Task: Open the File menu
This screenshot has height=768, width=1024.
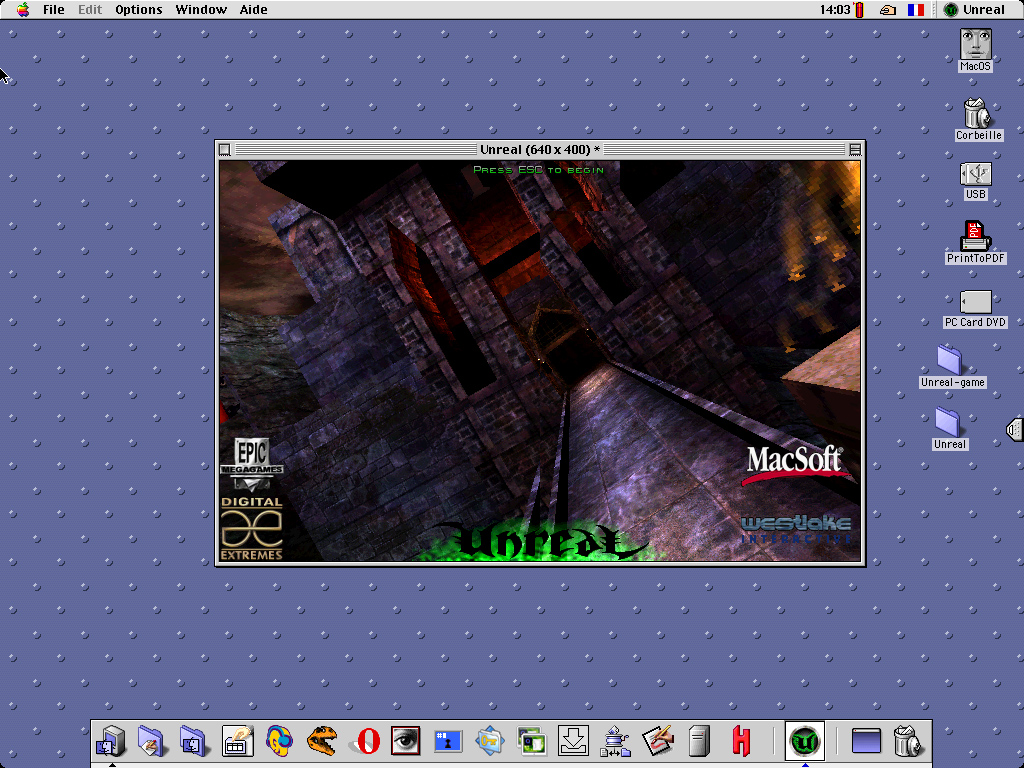Action: [54, 9]
